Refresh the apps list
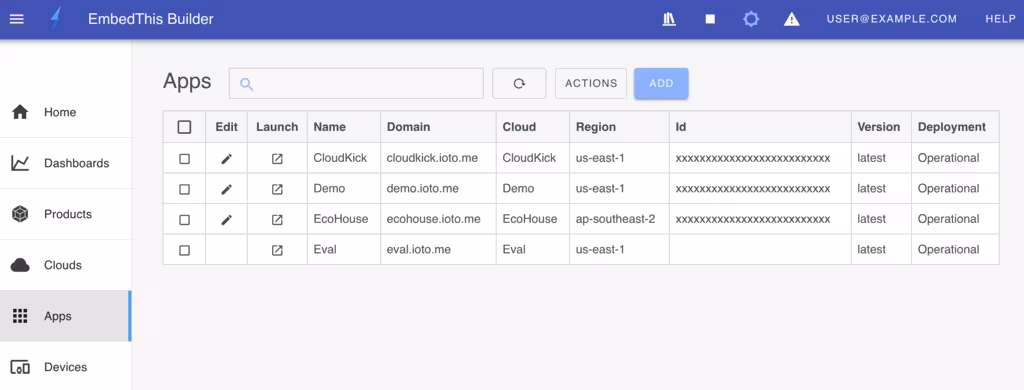 519,84
